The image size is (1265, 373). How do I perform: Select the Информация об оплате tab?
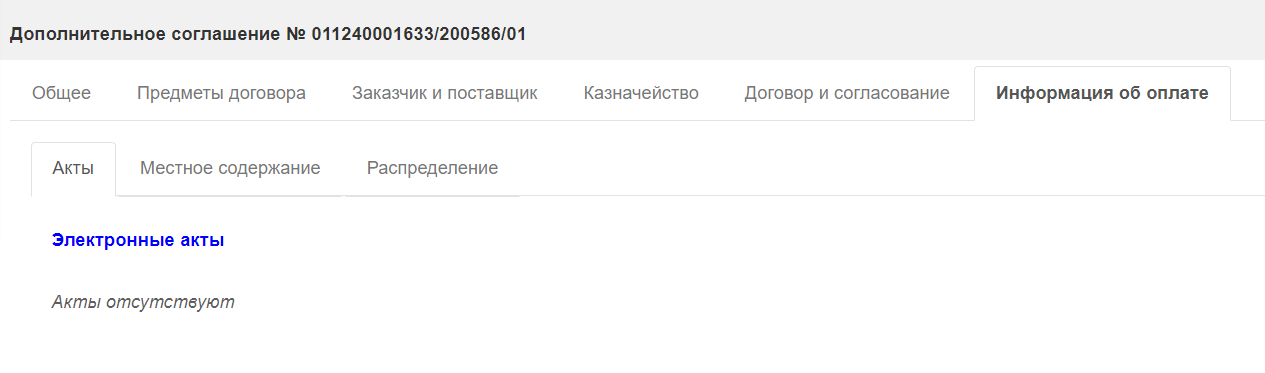pyautogui.click(x=1102, y=93)
